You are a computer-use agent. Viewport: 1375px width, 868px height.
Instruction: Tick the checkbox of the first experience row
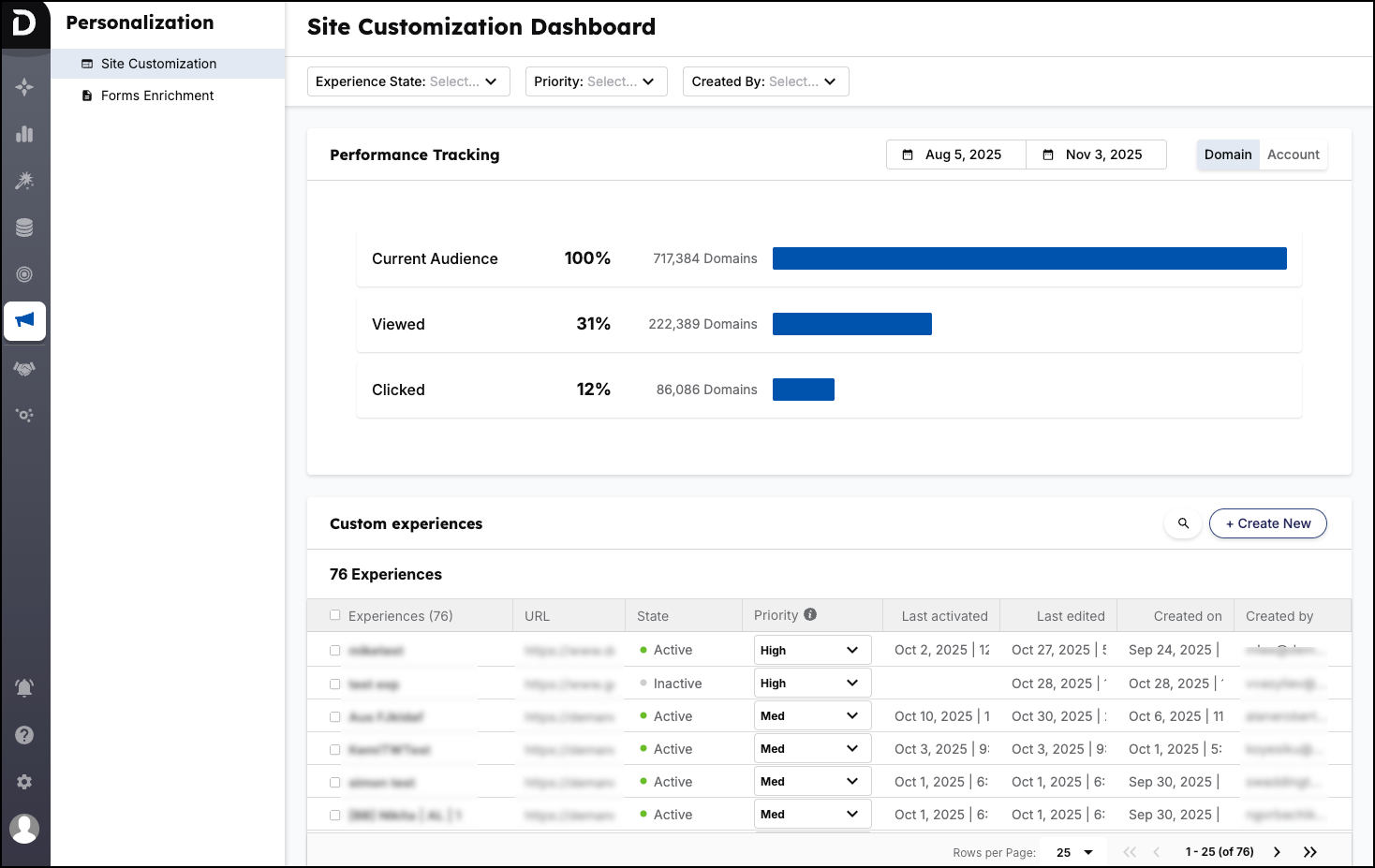tap(334, 650)
